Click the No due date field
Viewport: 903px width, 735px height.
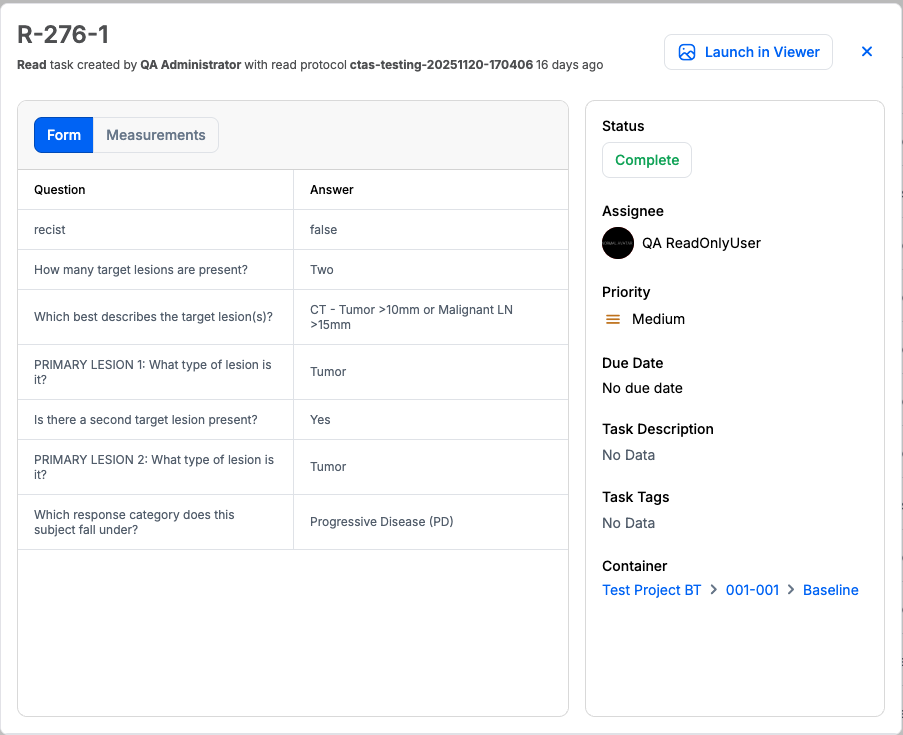point(642,388)
